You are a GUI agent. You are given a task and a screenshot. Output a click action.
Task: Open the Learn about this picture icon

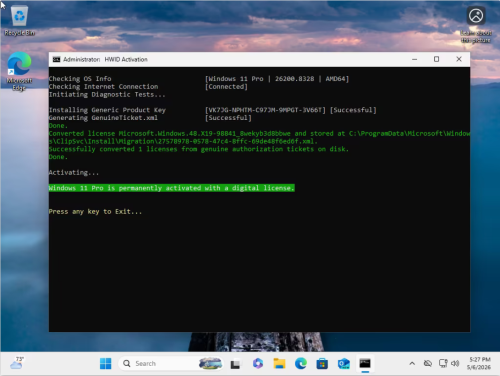click(476, 26)
